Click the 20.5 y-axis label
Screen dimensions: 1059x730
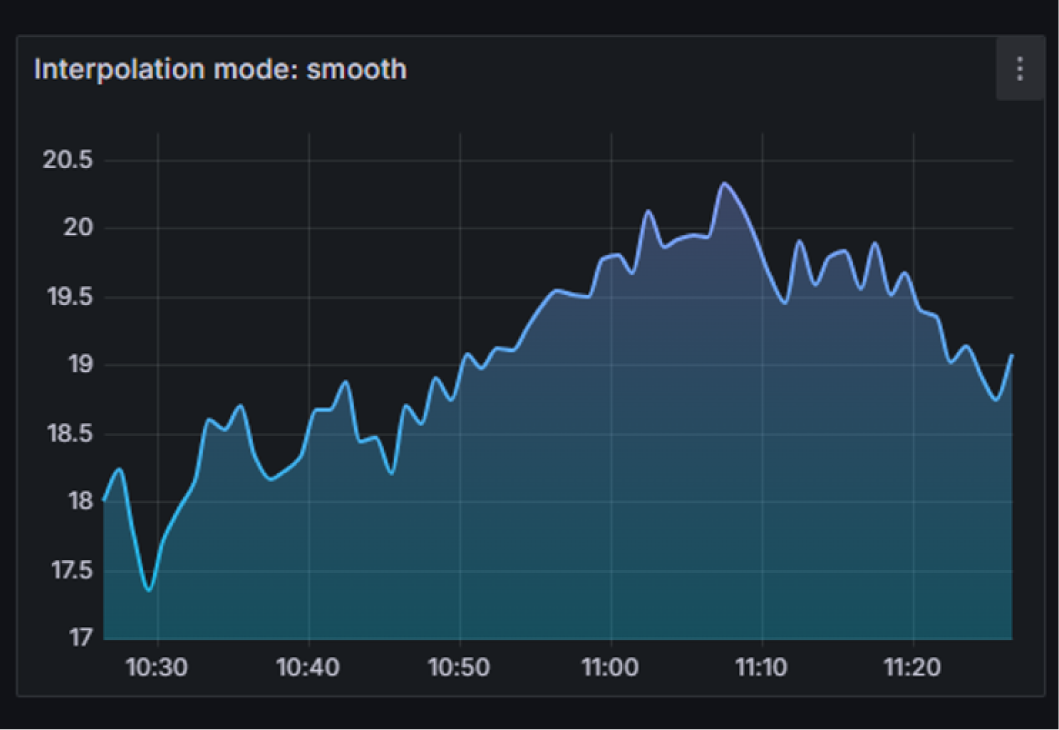tap(67, 160)
